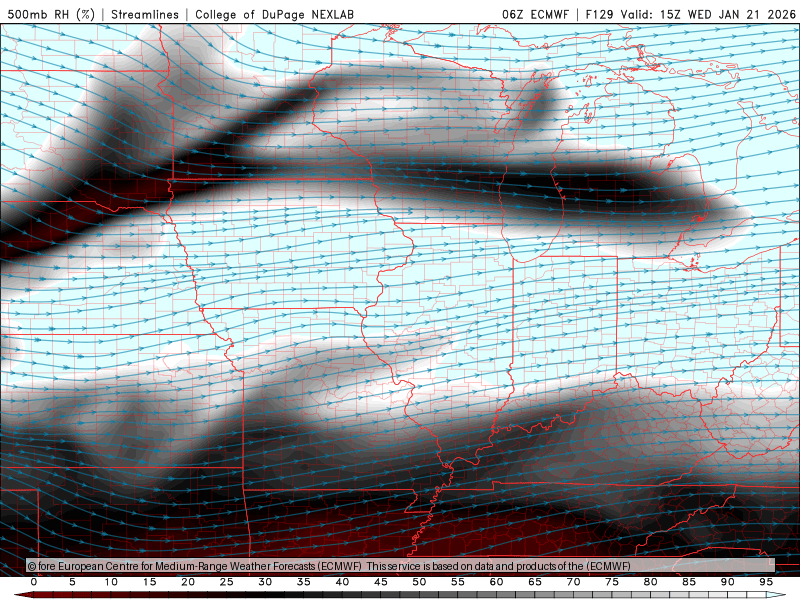Viewport: 800px width, 600px height.
Task: Click the "20" value on the color scale
Action: [x=188, y=582]
